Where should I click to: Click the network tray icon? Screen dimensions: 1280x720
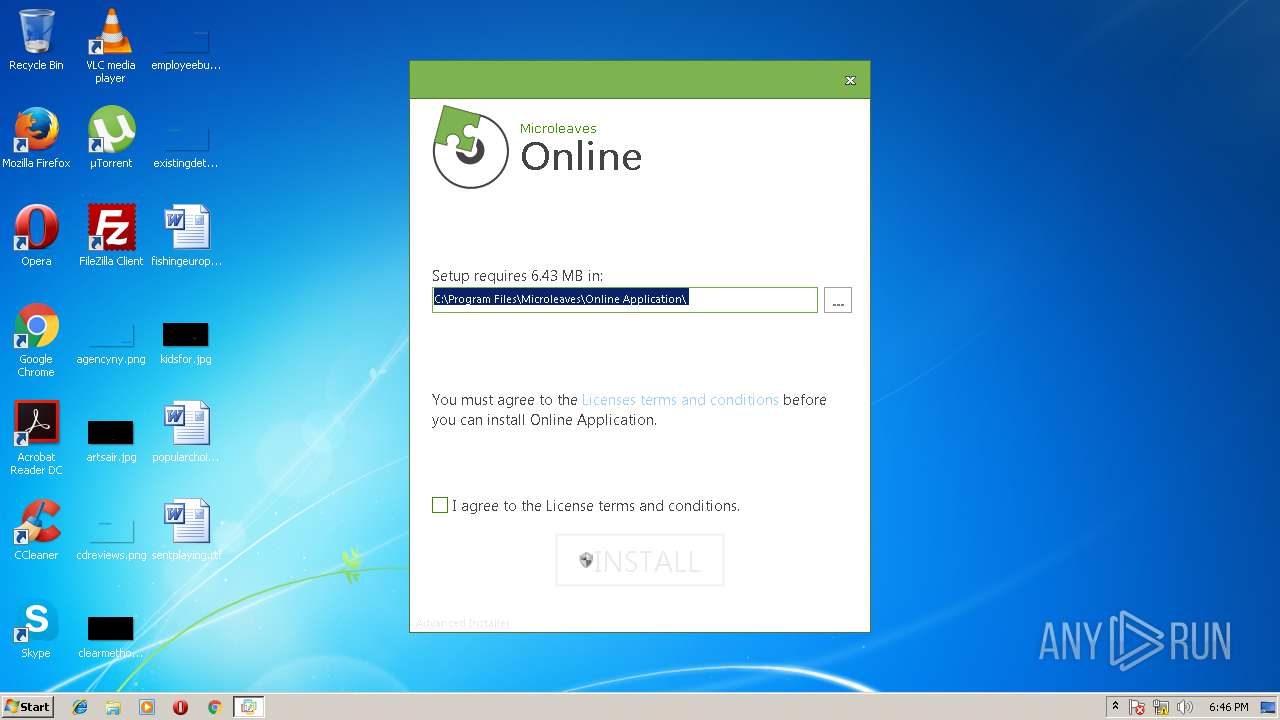[x=1161, y=707]
